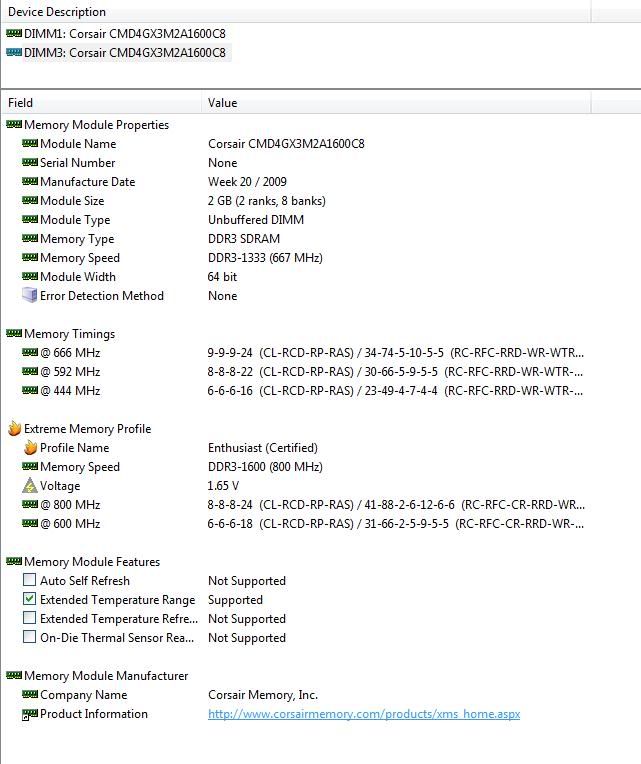Click the Corsair Memory, Inc. value
641x764 pixels.
[263, 695]
